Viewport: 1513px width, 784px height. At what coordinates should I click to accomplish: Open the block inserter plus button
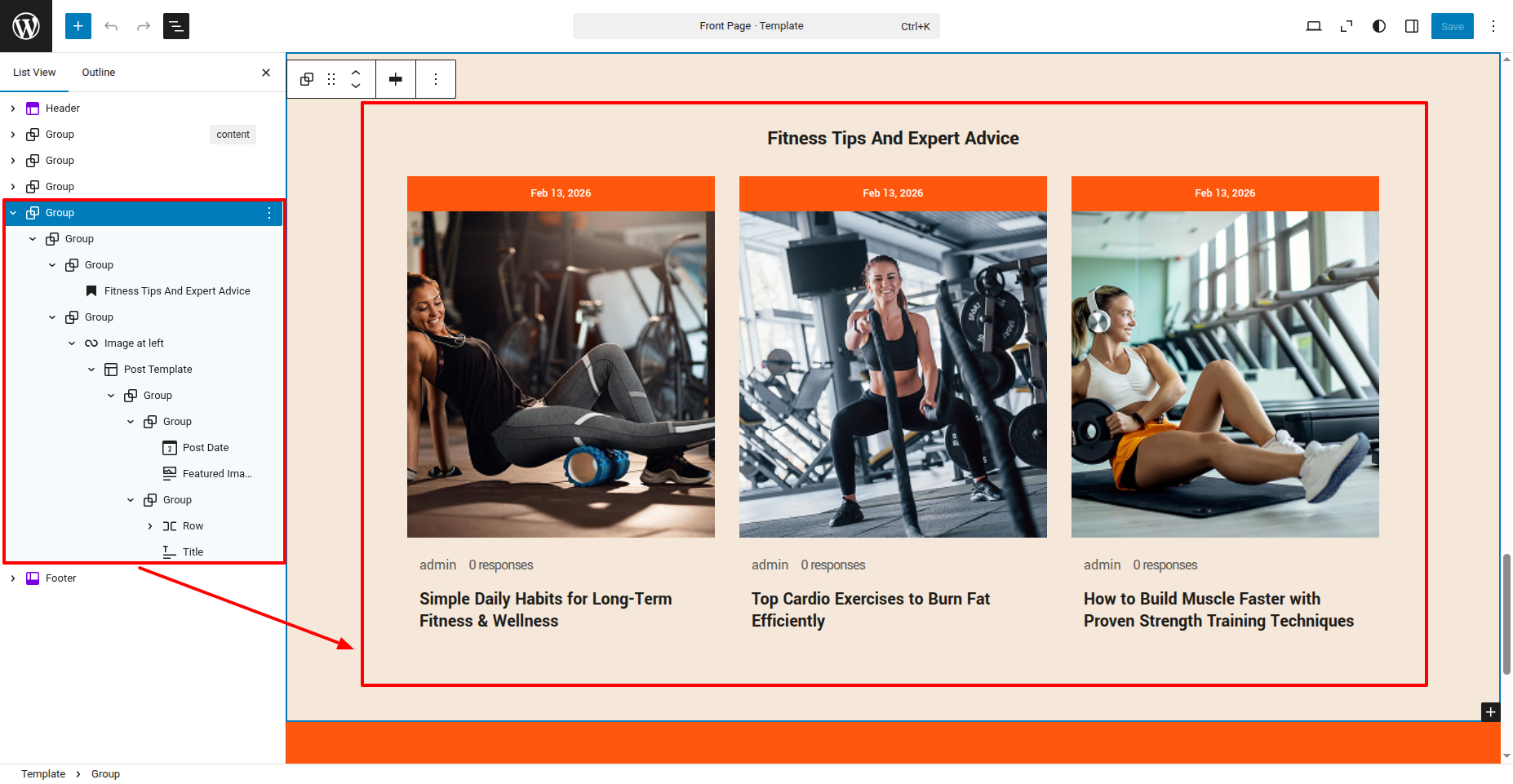pos(78,26)
